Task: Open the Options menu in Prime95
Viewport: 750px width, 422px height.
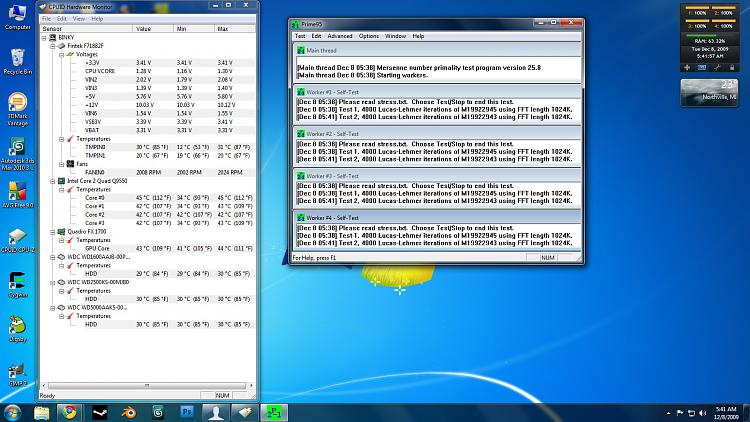Action: (x=369, y=36)
